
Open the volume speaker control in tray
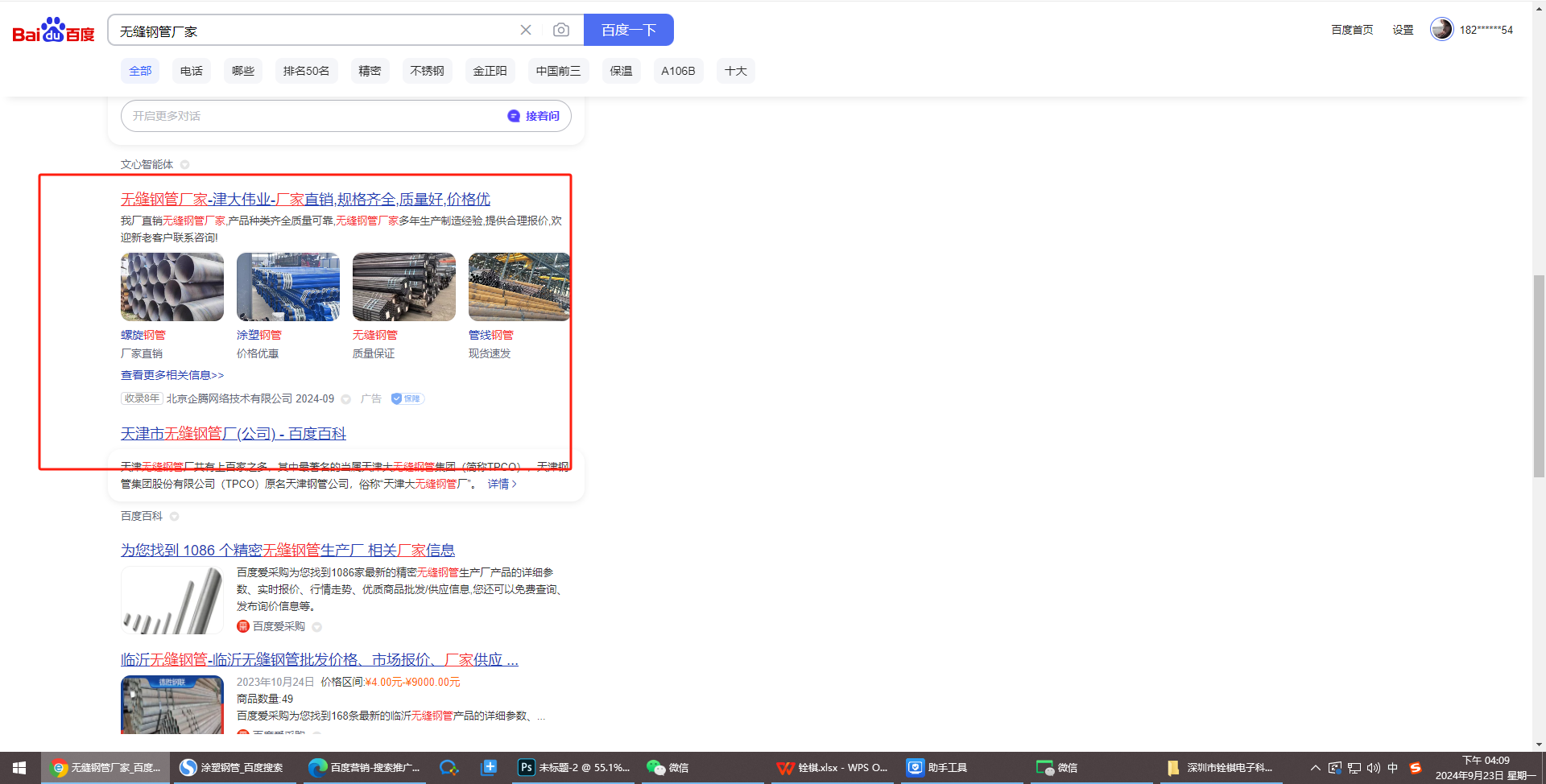coord(1373,767)
